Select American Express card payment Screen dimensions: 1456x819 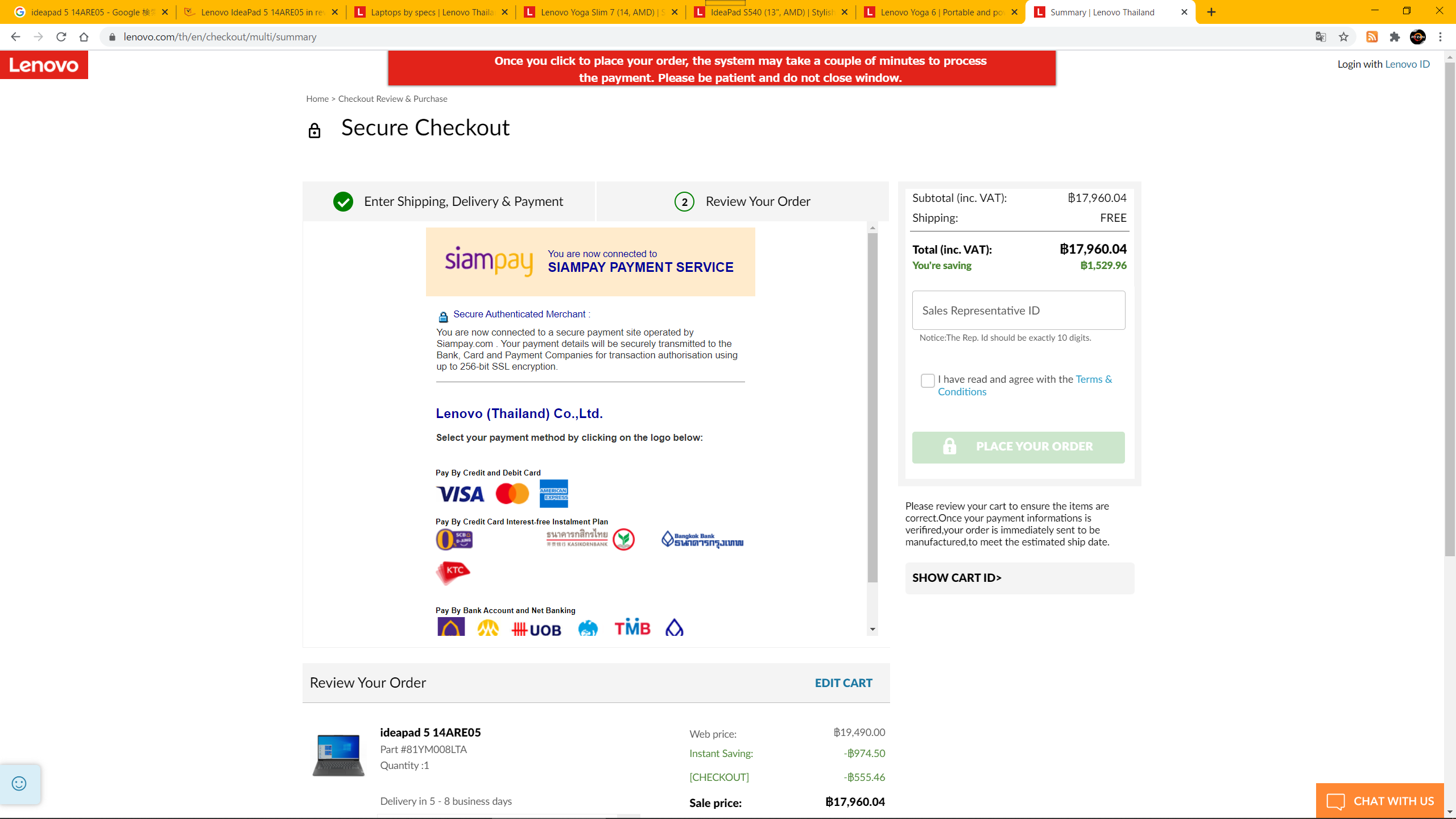click(553, 494)
